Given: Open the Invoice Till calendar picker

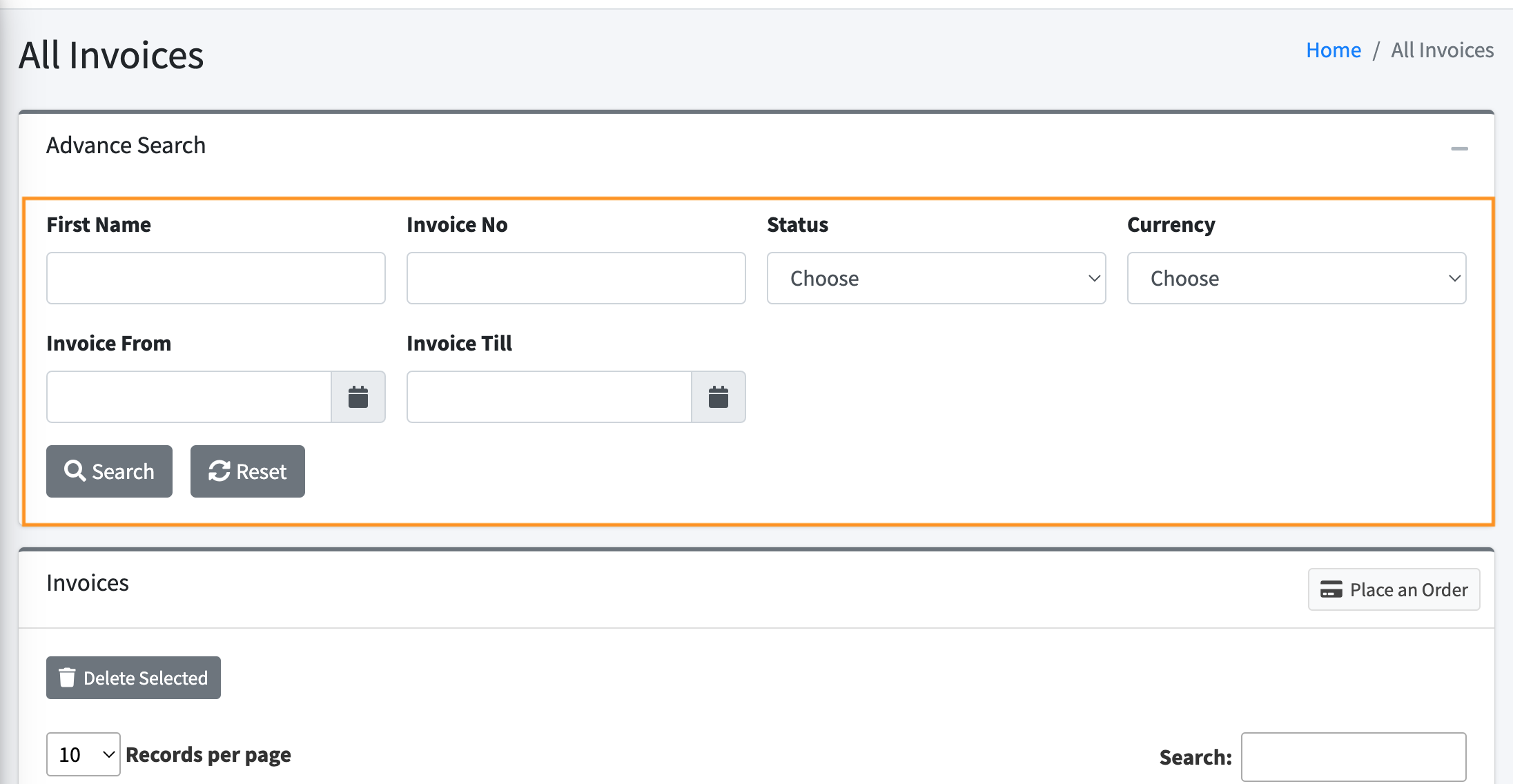Looking at the screenshot, I should pyautogui.click(x=719, y=397).
